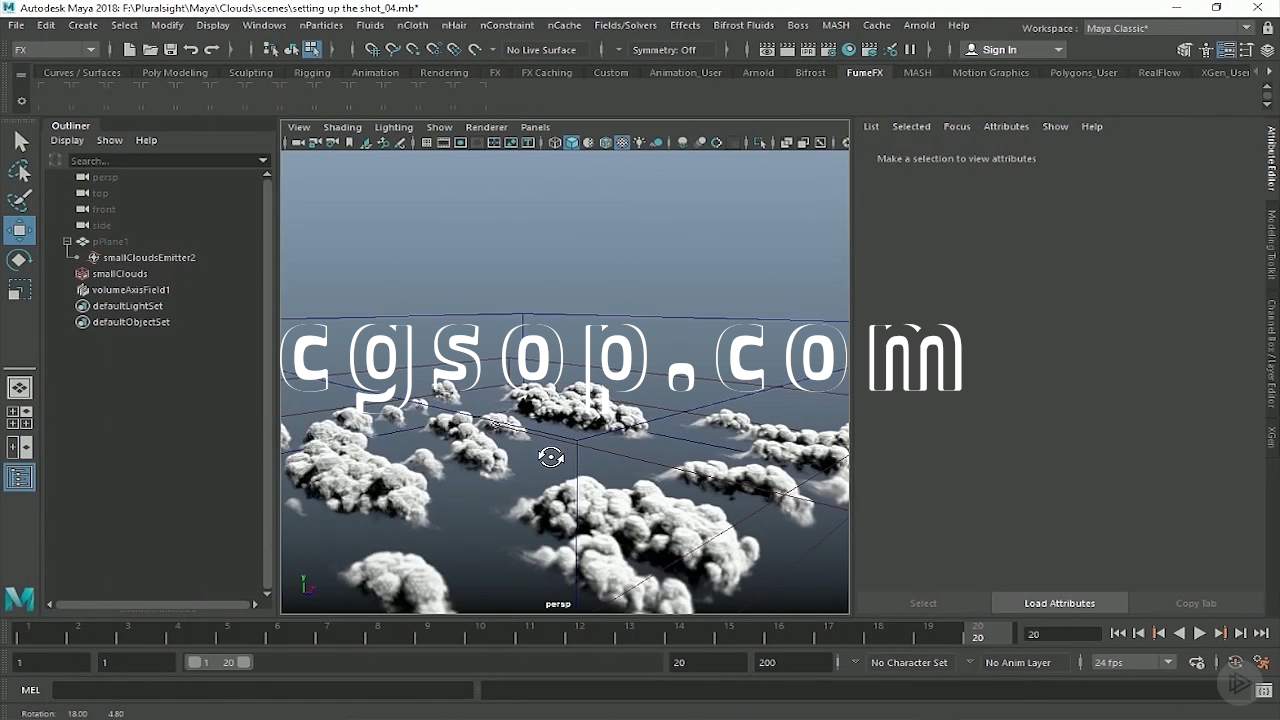The image size is (1280, 720).
Task: Collapse the pPlane1 tree node
Action: pos(67,242)
